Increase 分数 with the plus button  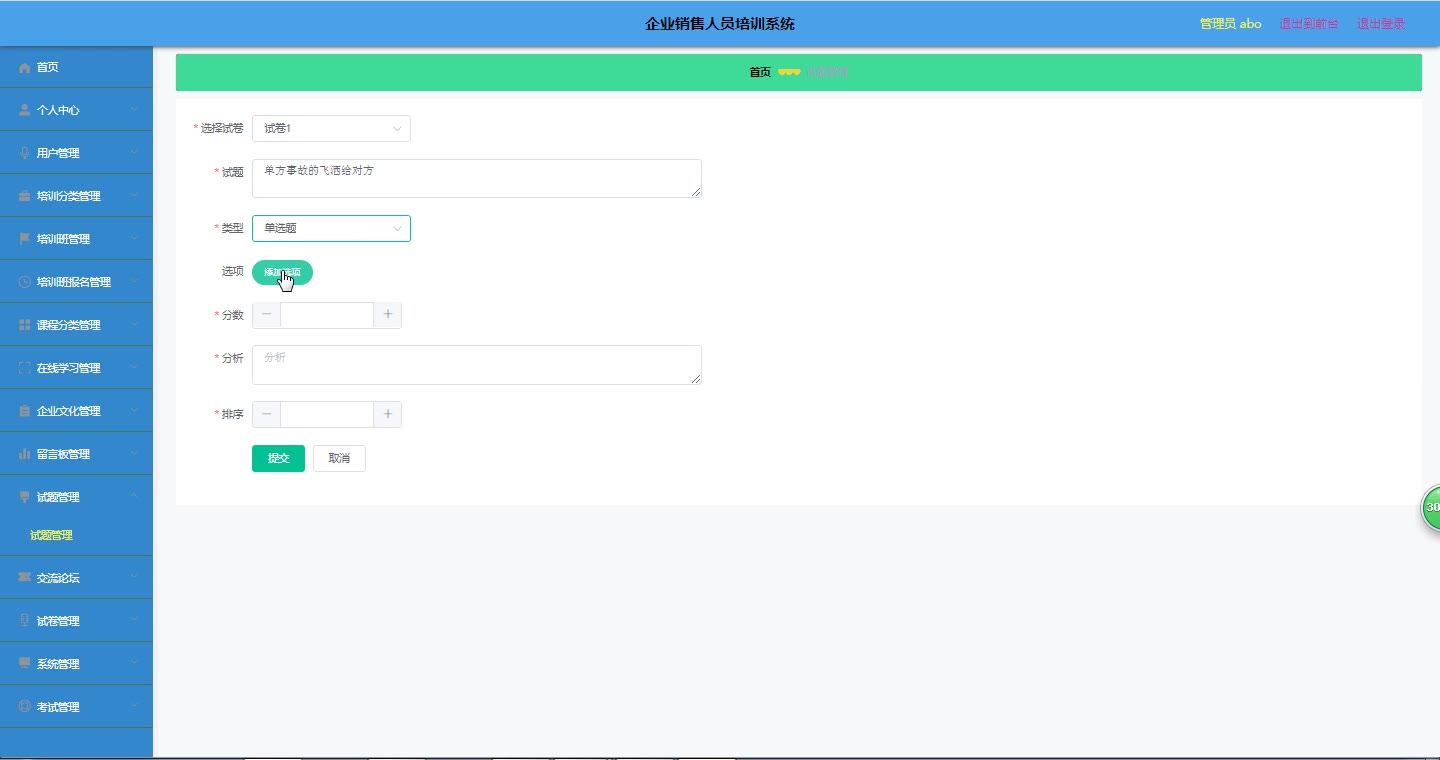point(388,315)
